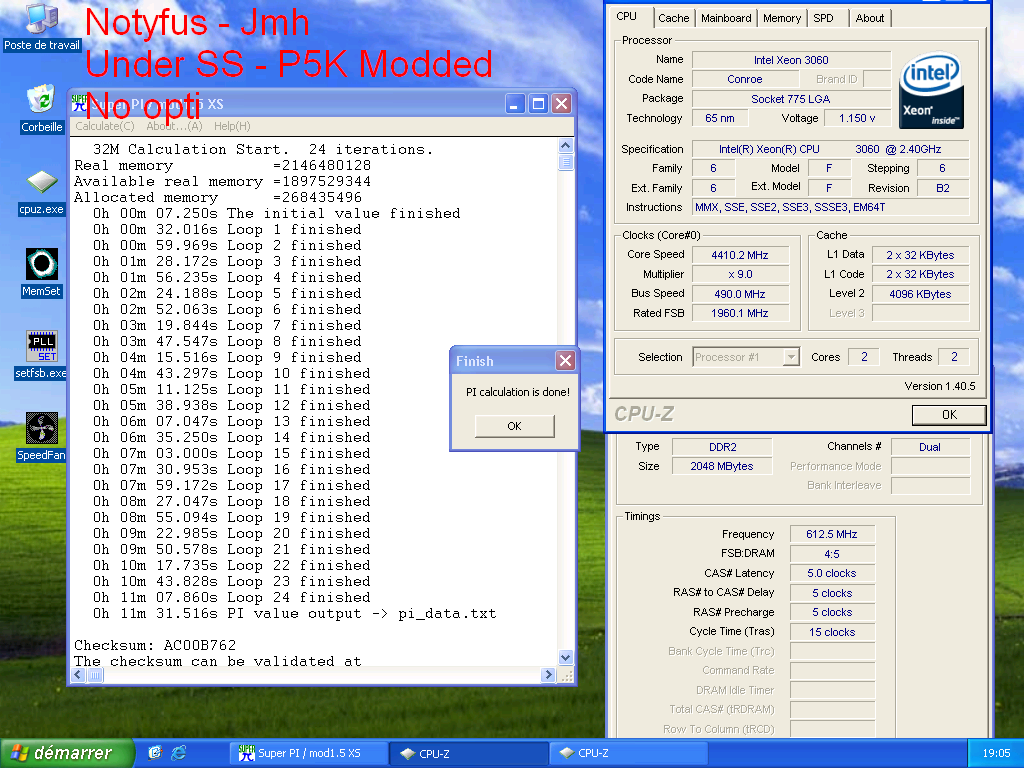Image resolution: width=1024 pixels, height=768 pixels.
Task: Click the memory Frequency value 612.5 MHz
Action: [831, 534]
